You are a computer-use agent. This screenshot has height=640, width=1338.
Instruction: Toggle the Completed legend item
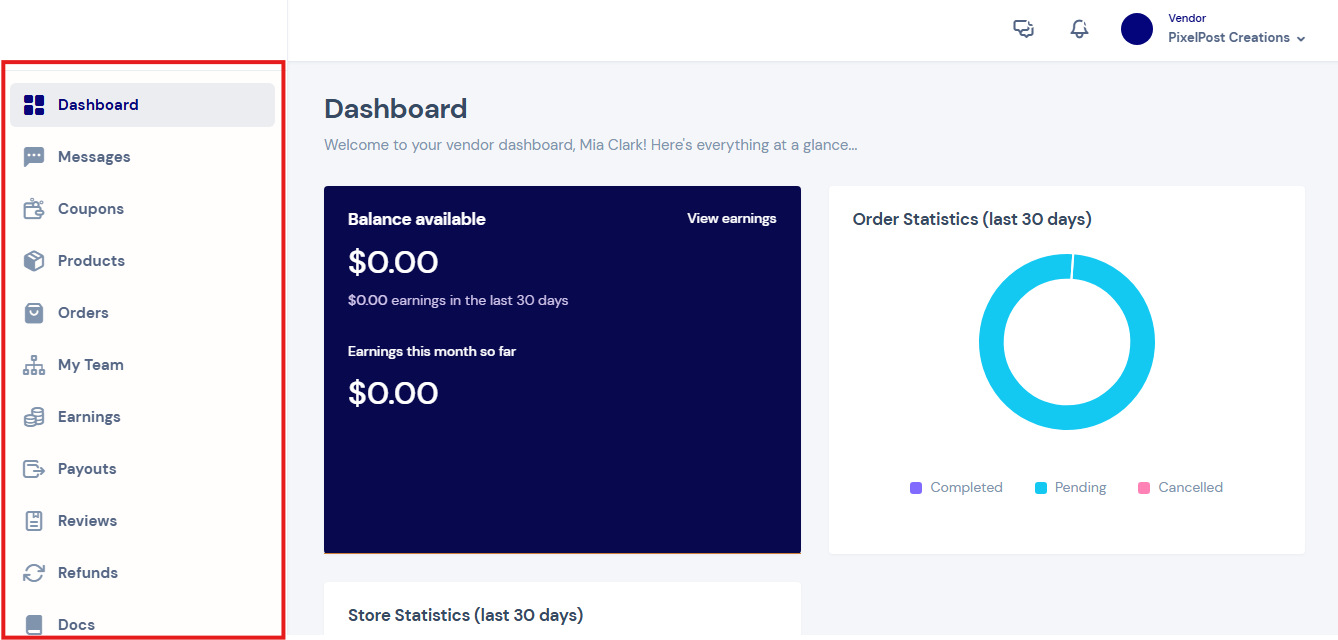coord(956,488)
